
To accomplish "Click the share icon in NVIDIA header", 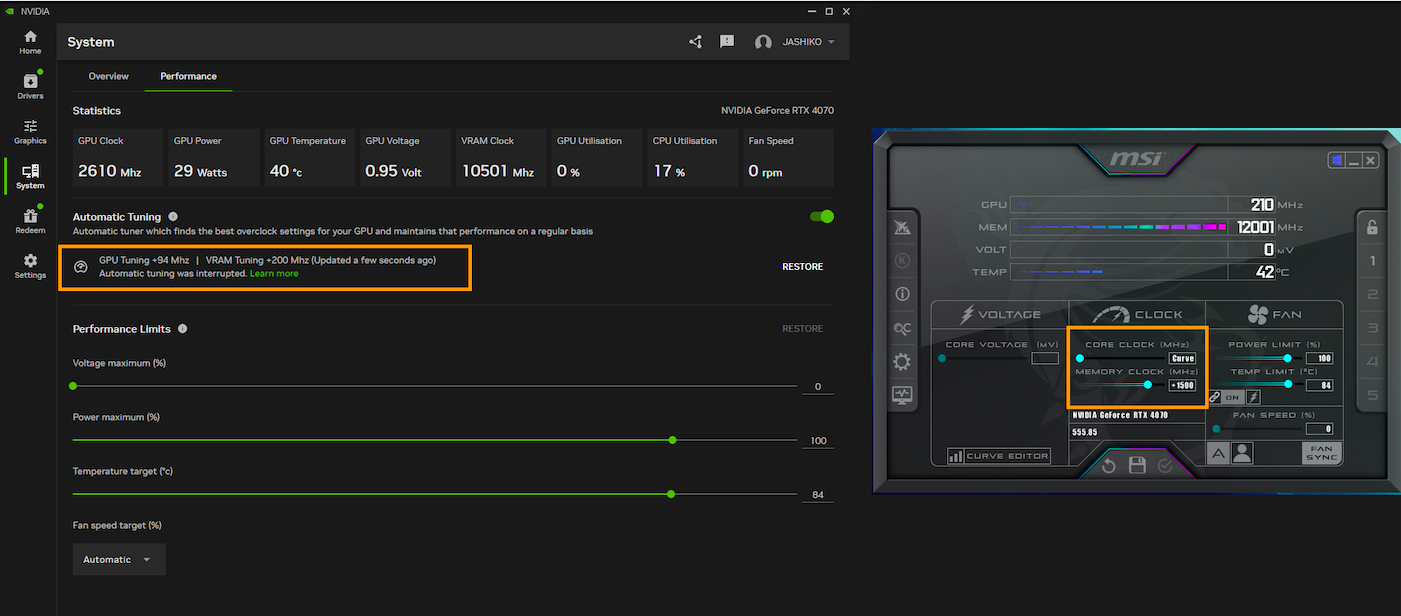I will point(696,42).
